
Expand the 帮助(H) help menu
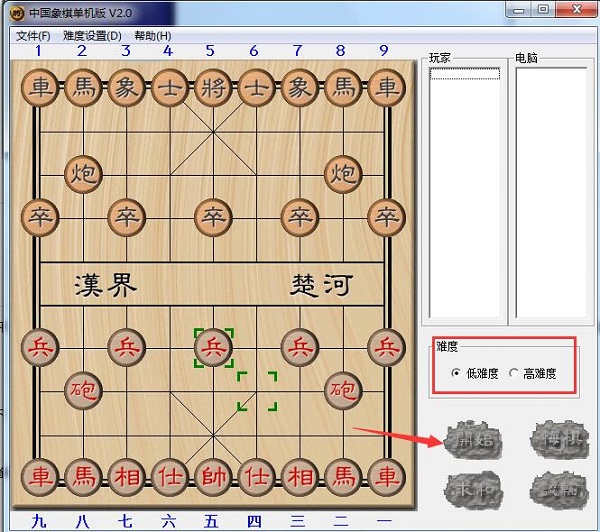click(152, 36)
